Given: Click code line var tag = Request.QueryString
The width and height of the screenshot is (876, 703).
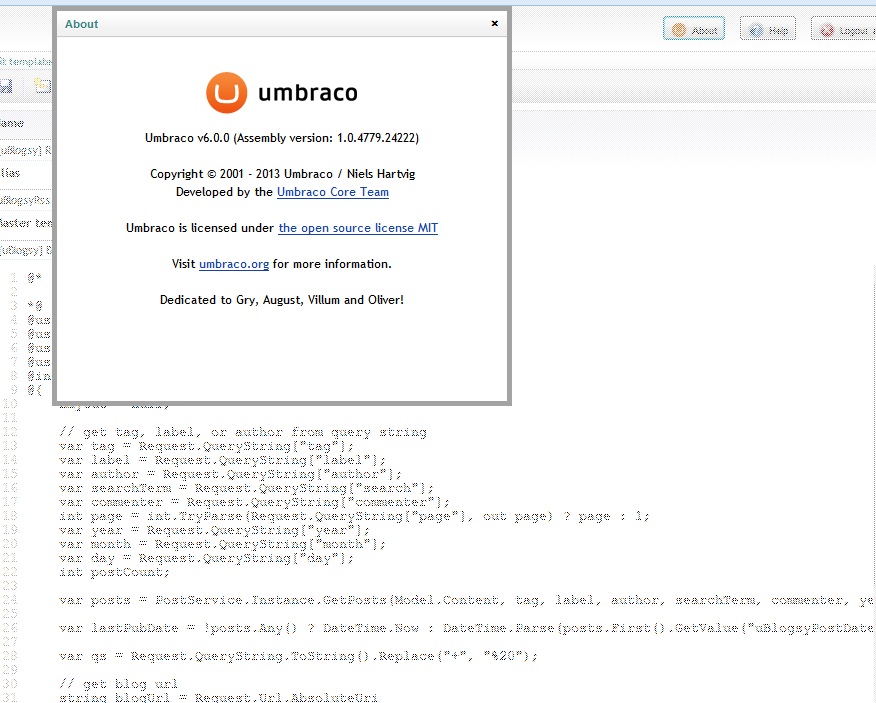Looking at the screenshot, I should pyautogui.click(x=206, y=446).
